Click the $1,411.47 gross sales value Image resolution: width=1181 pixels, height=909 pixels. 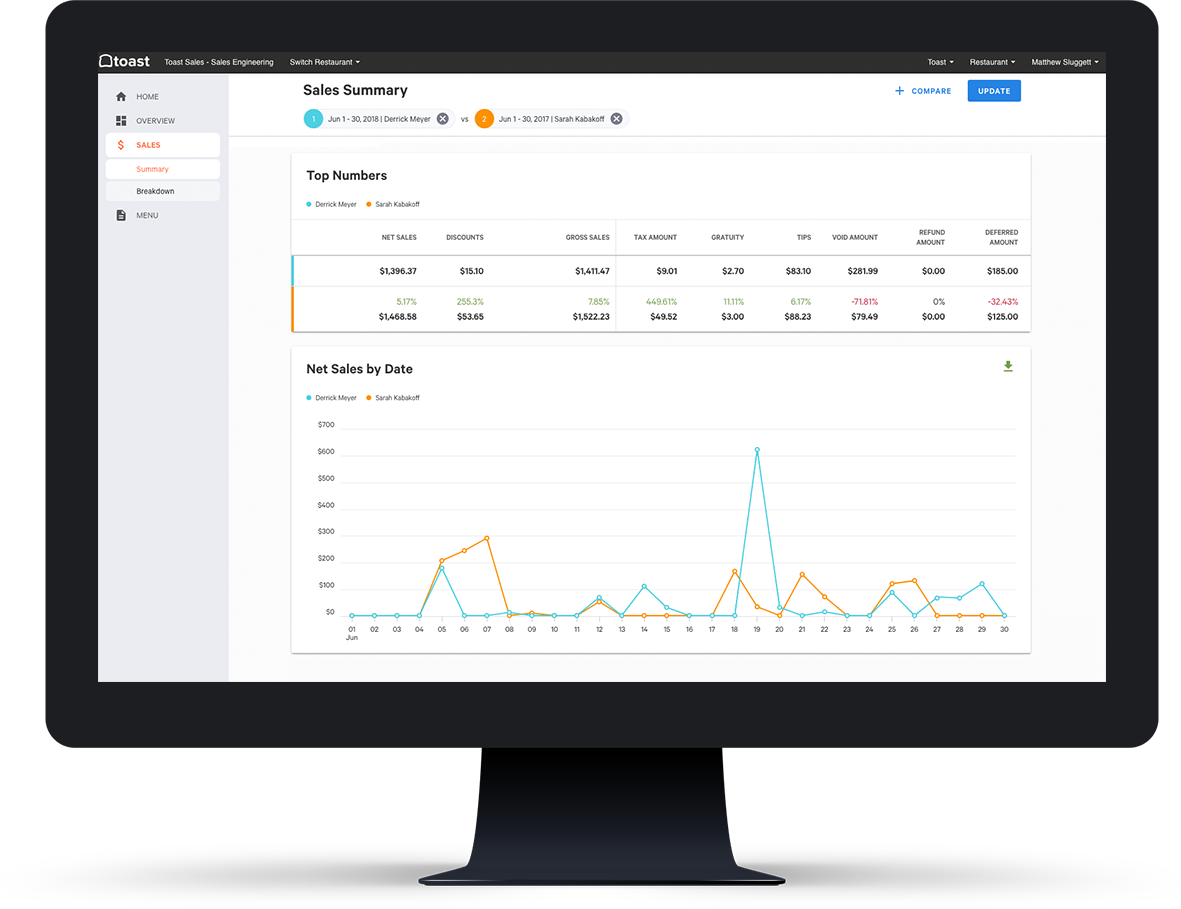pyautogui.click(x=592, y=271)
